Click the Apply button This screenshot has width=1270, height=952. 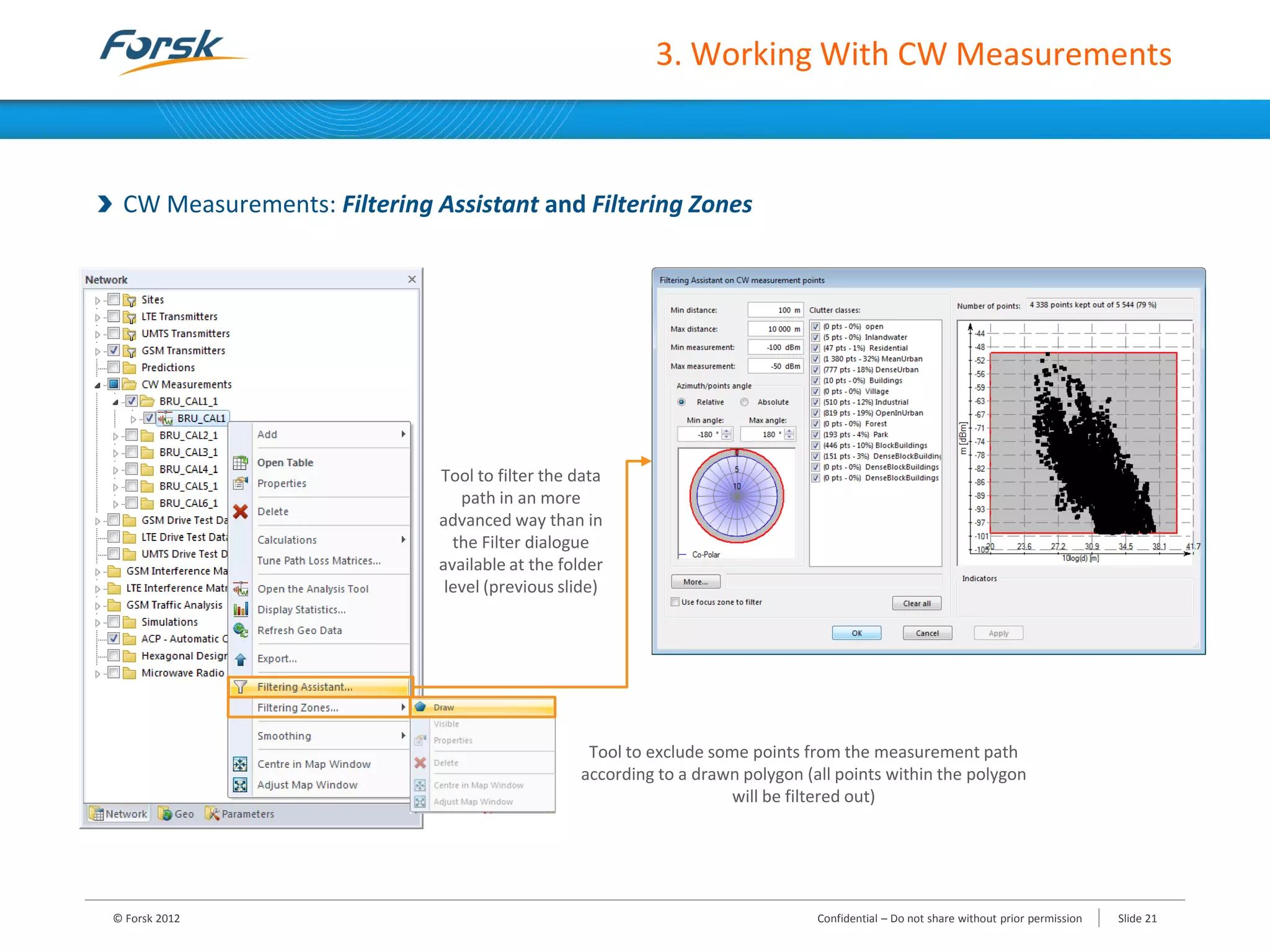998,633
